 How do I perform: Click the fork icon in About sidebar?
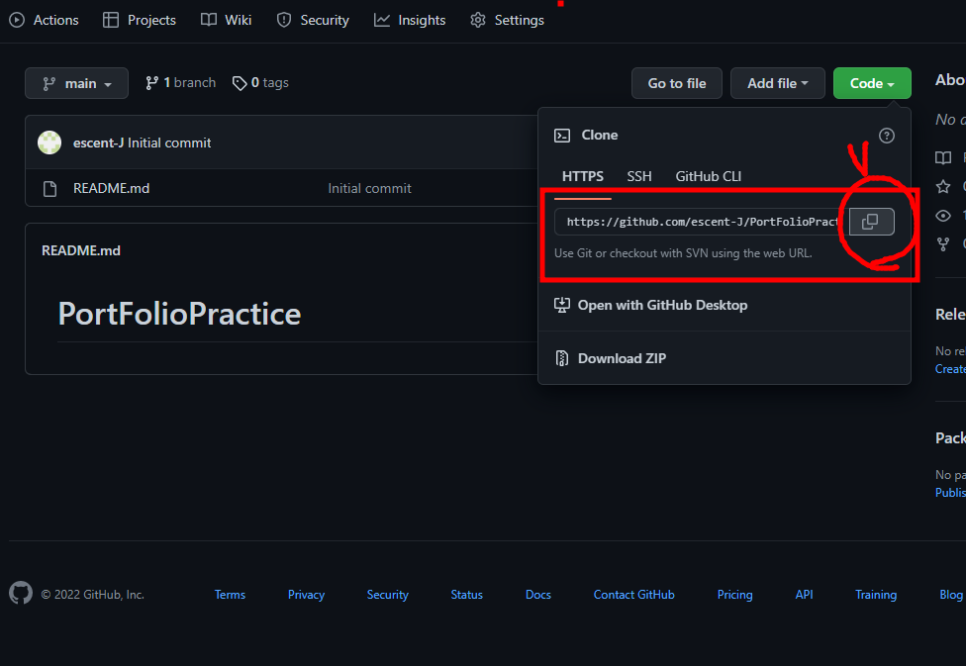coord(943,245)
